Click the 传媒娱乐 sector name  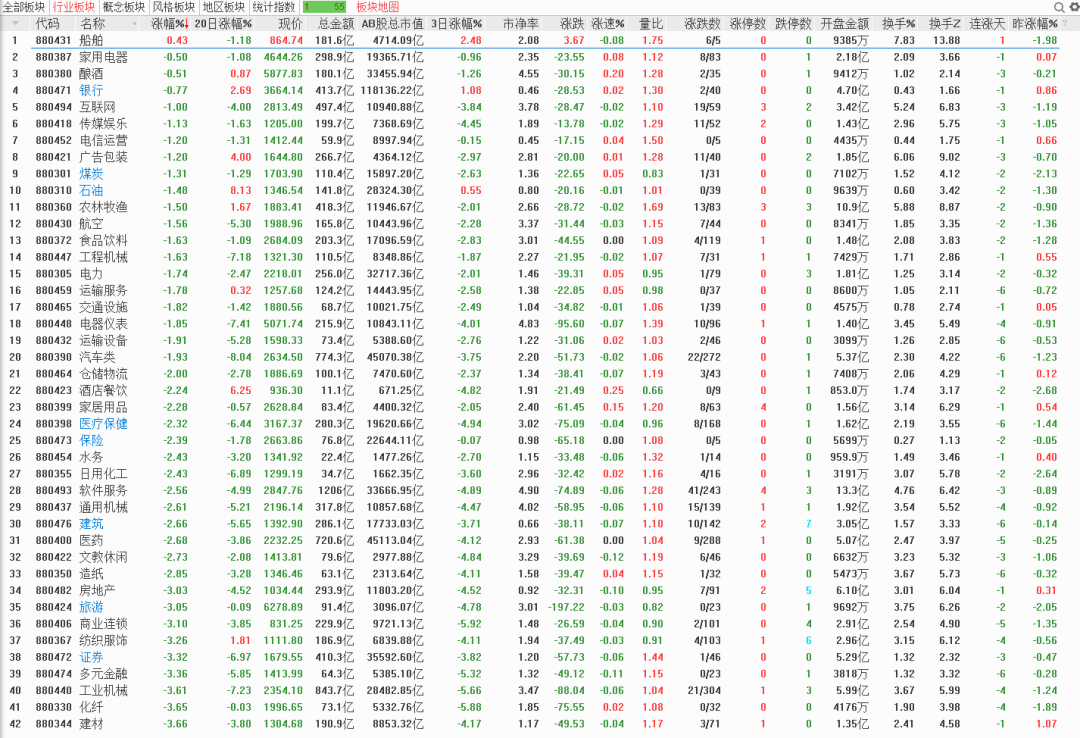click(x=103, y=123)
